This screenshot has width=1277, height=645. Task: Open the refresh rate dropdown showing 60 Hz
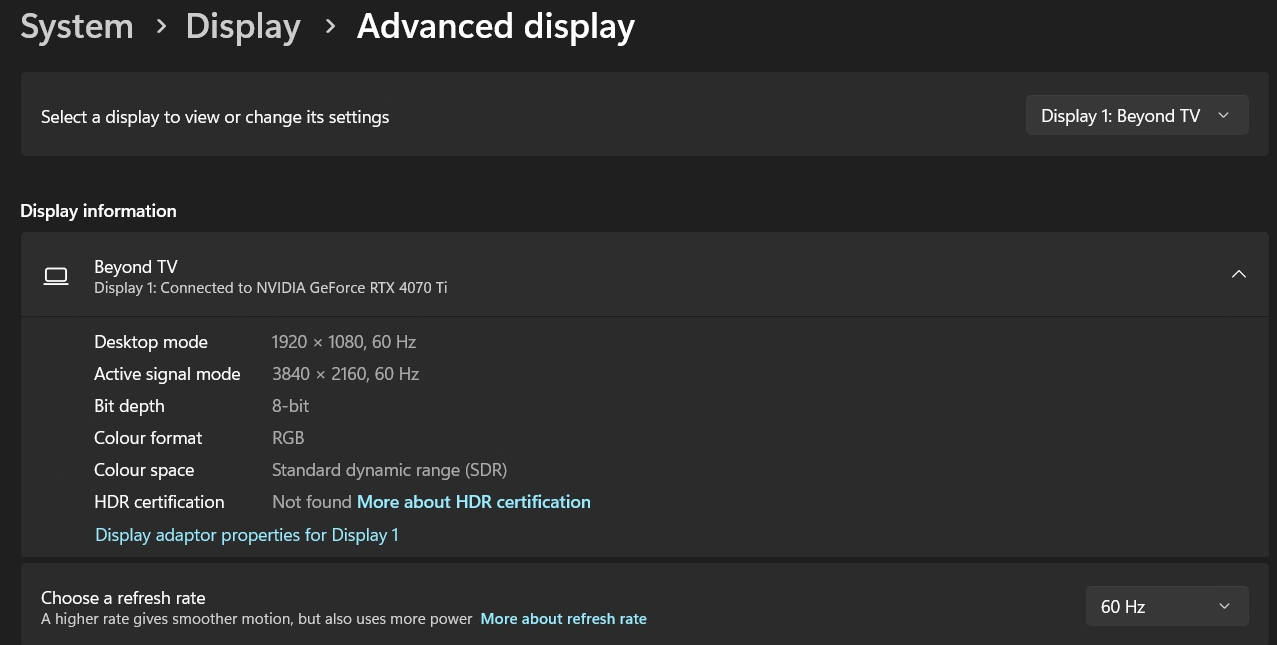point(1166,605)
